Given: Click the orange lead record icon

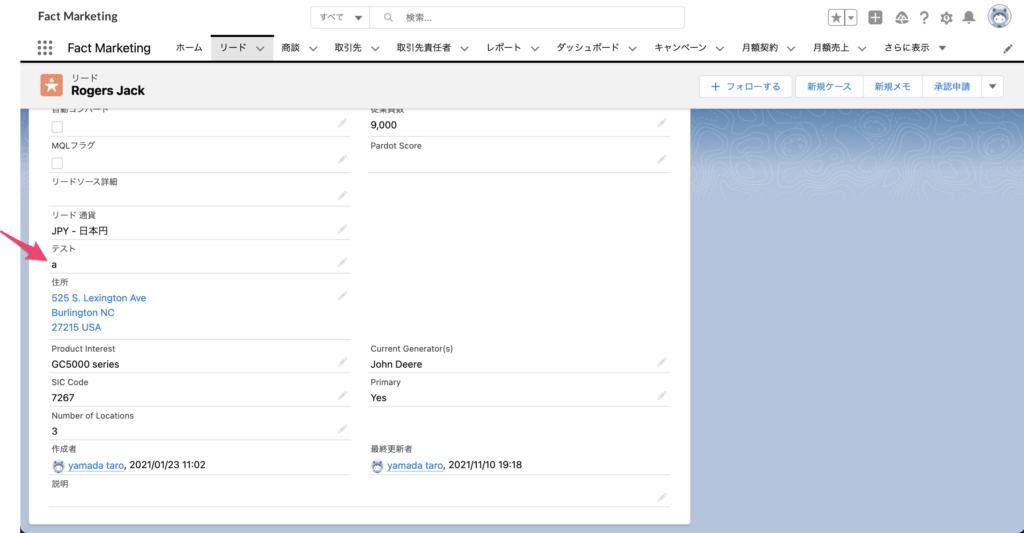Looking at the screenshot, I should point(52,85).
